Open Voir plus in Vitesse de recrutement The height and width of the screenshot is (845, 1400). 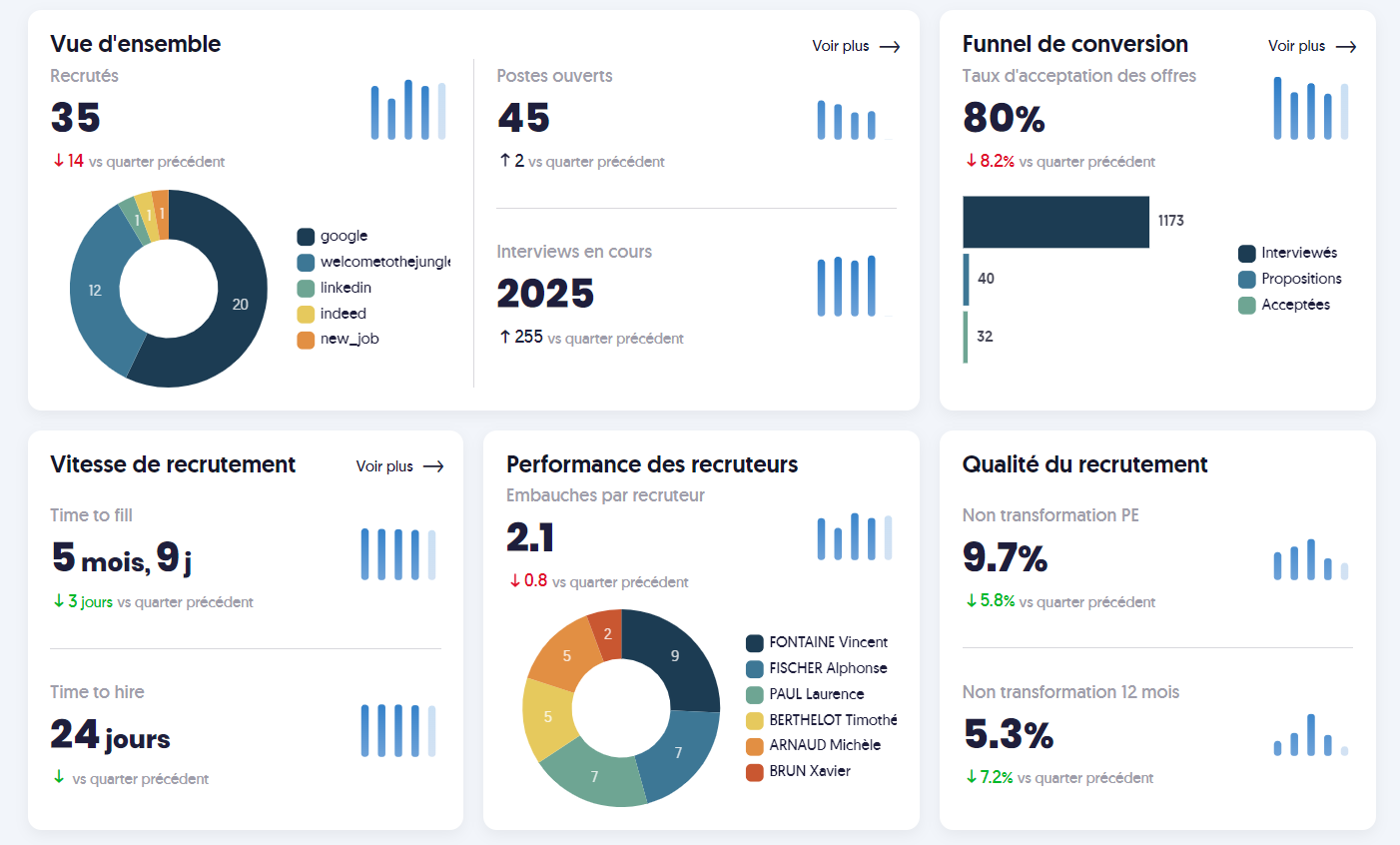(384, 465)
